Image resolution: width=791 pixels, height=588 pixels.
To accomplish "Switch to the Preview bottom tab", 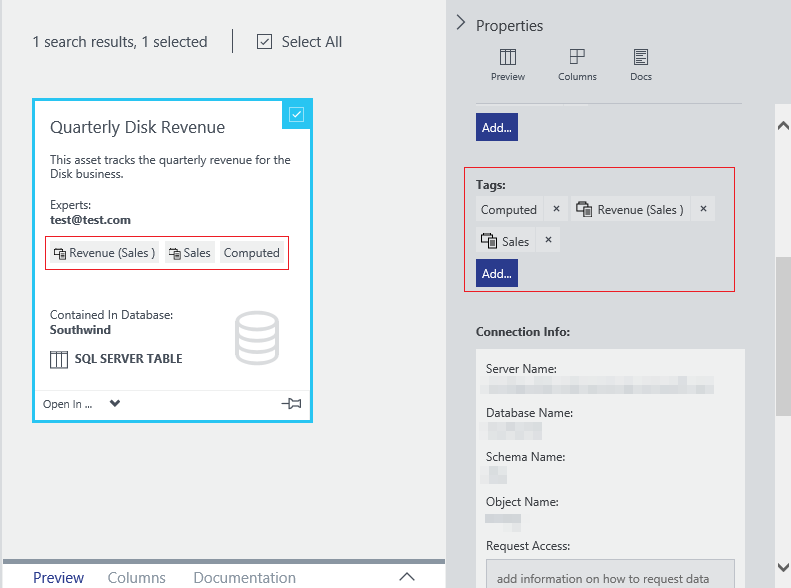I will coord(59,577).
